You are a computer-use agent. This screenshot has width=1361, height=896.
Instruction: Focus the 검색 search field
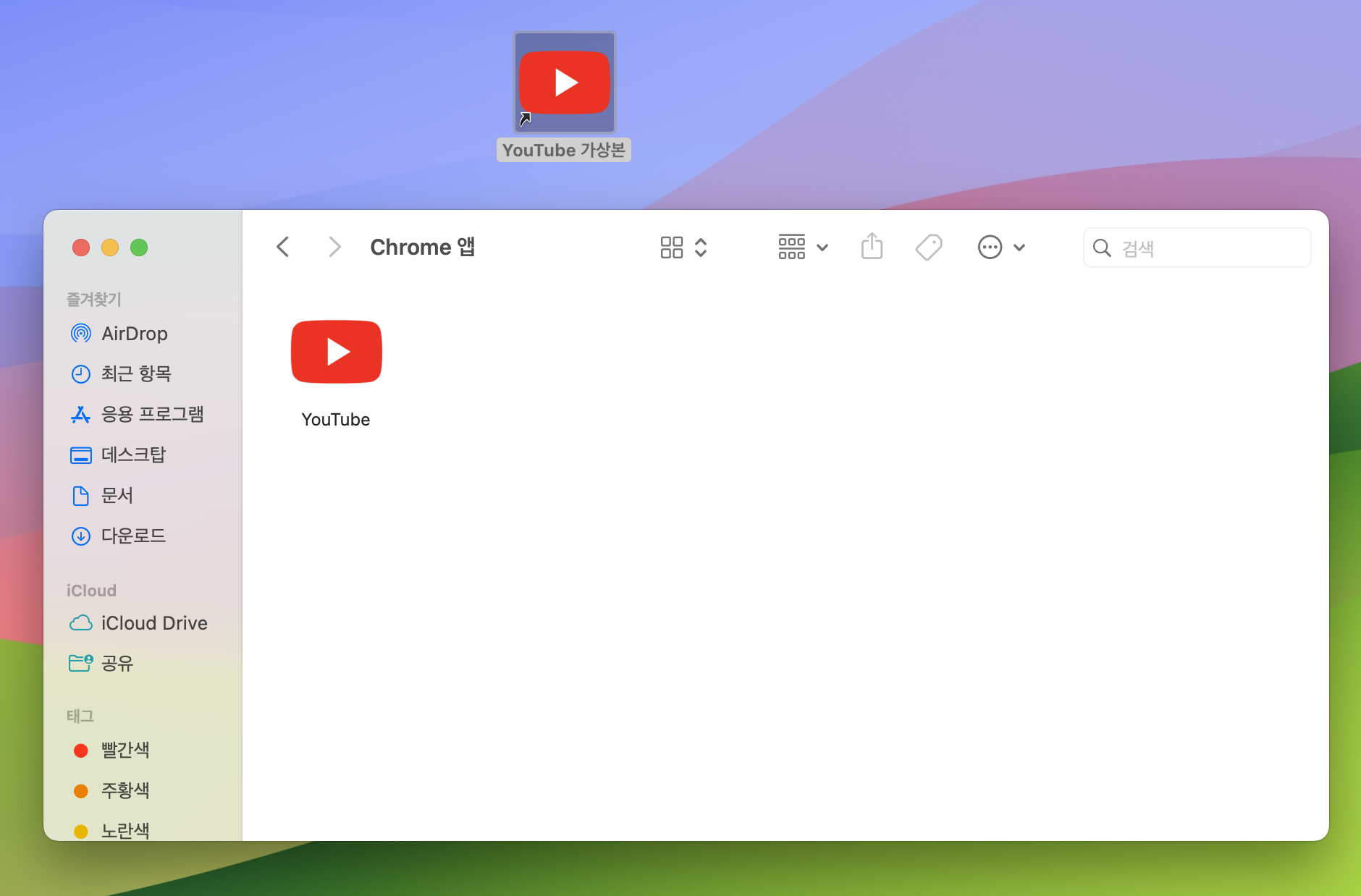[x=1197, y=248]
